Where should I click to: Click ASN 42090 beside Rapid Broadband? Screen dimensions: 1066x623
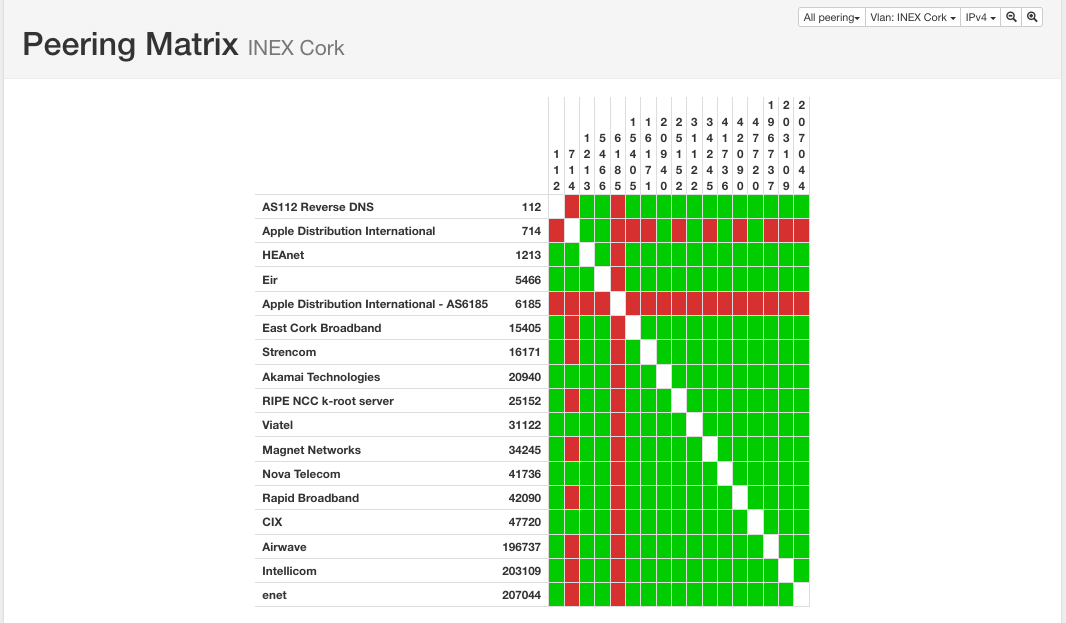525,498
